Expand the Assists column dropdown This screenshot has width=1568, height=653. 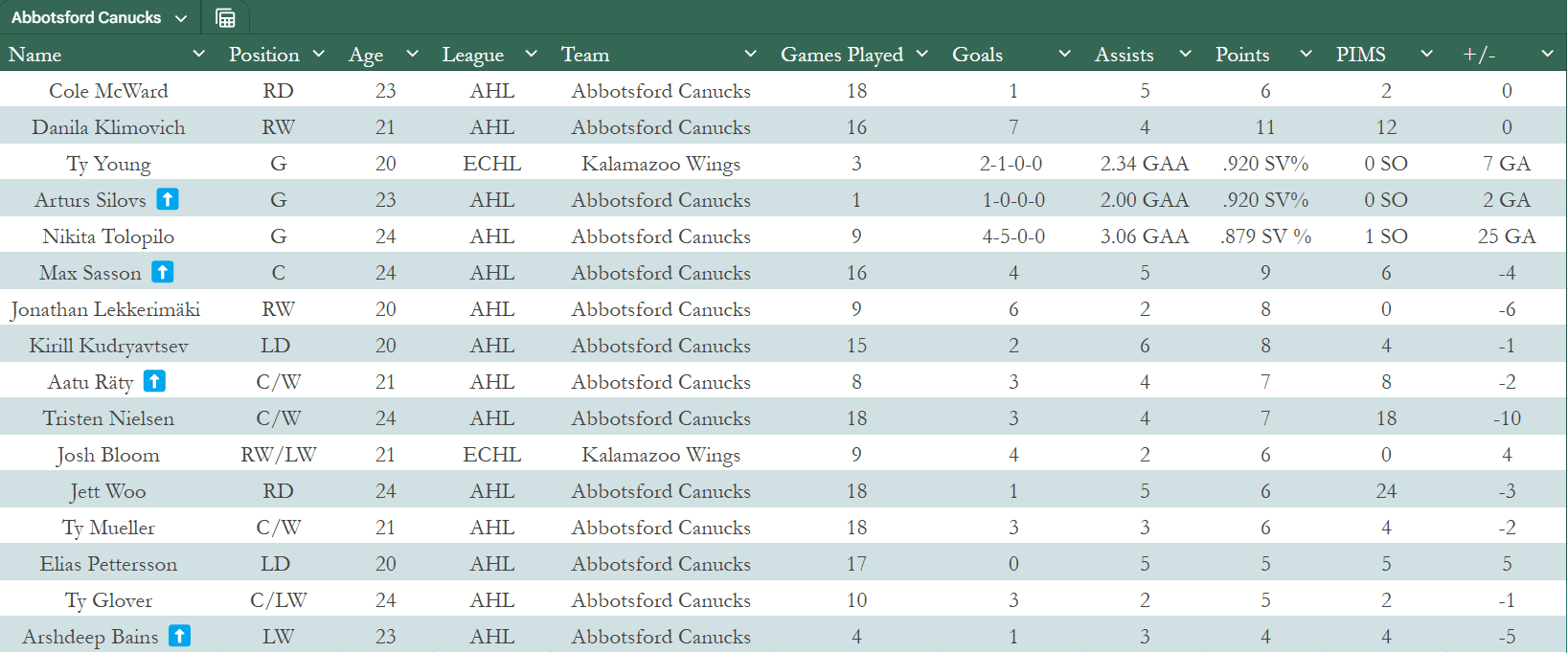[x=1185, y=54]
